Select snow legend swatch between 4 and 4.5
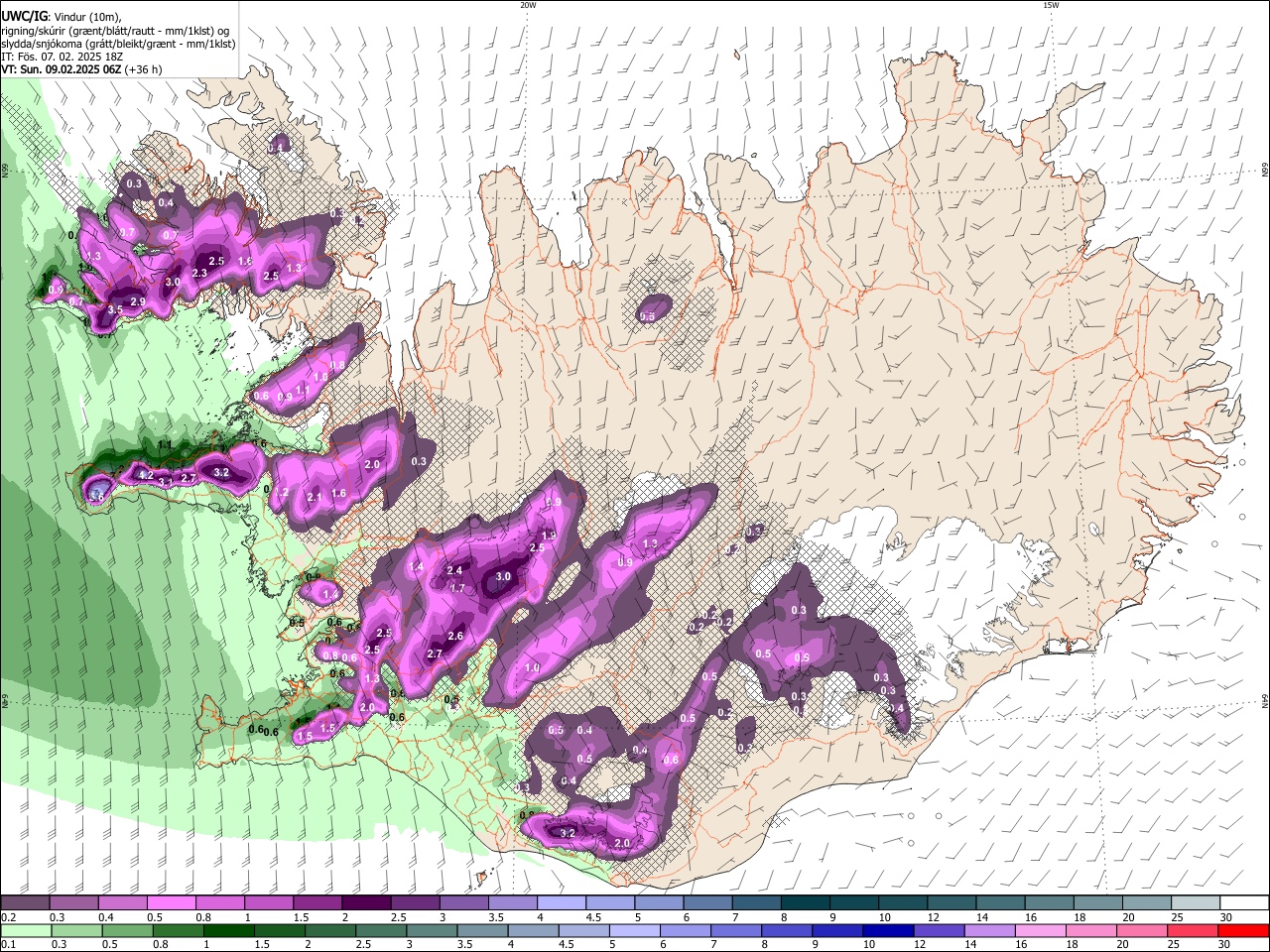 tap(562, 902)
